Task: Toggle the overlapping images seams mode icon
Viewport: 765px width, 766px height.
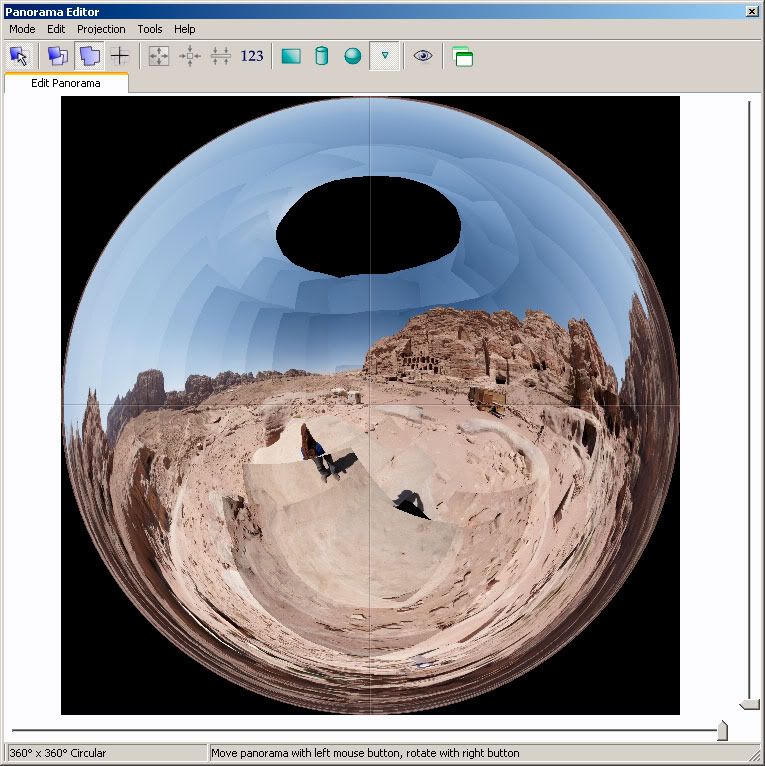Action: click(x=58, y=56)
